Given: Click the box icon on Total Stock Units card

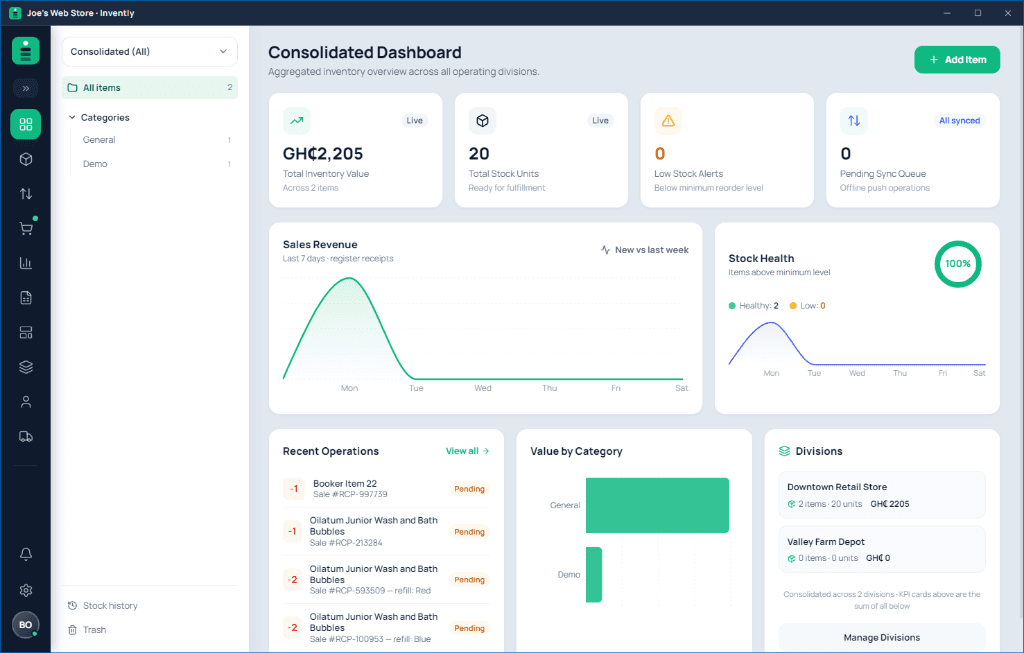Looking at the screenshot, I should coord(483,121).
